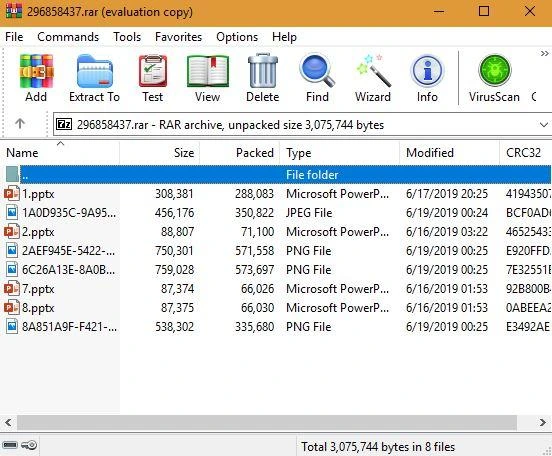Image resolution: width=552 pixels, height=456 pixels.
Task: Sort by Size column header
Action: tap(160, 153)
